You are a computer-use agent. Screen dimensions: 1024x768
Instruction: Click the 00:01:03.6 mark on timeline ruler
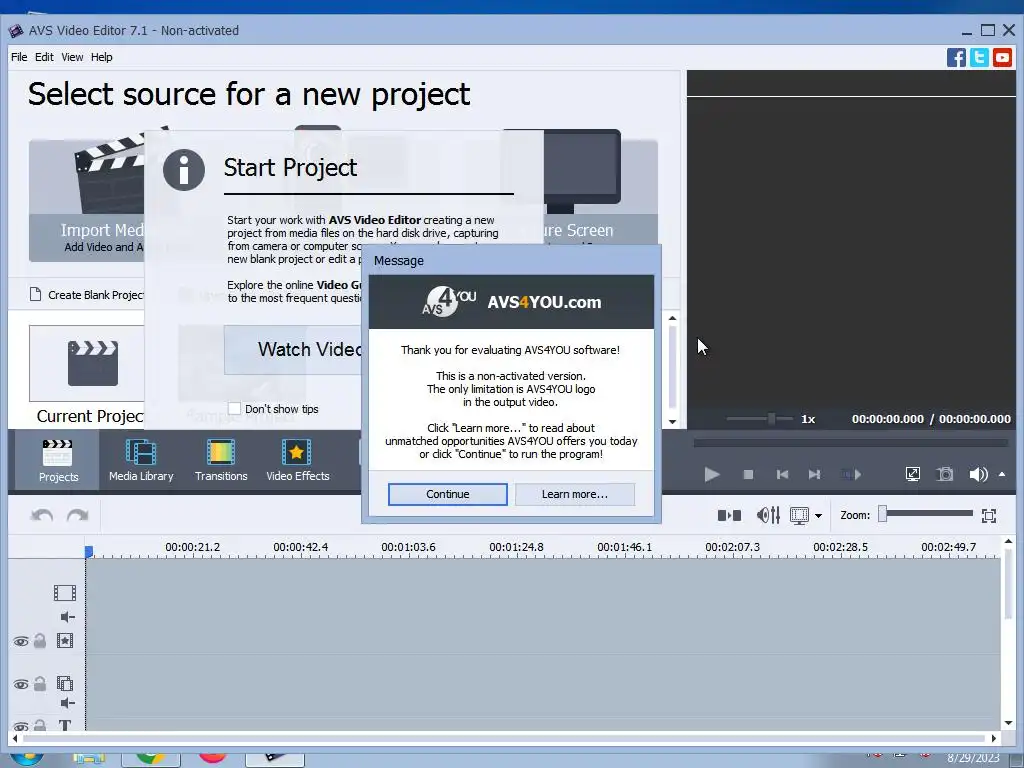click(x=408, y=547)
